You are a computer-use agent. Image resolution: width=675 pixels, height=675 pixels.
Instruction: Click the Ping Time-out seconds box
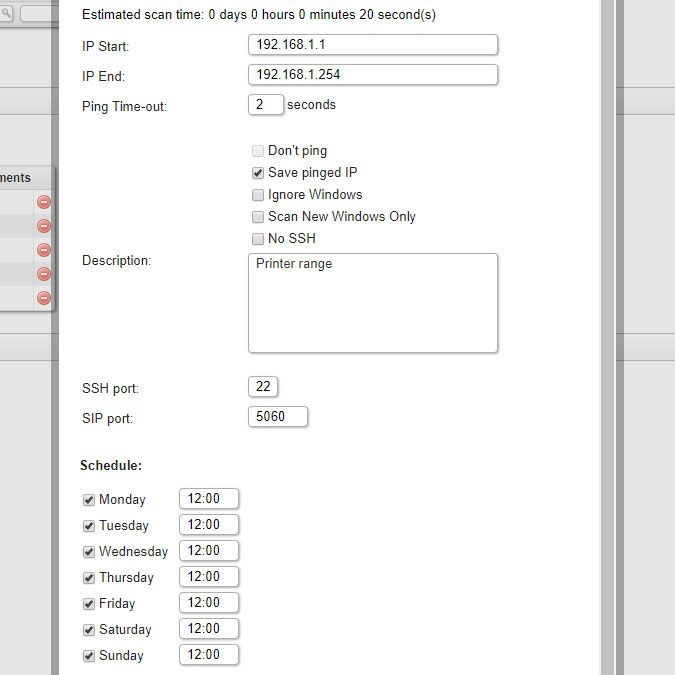pyautogui.click(x=265, y=105)
